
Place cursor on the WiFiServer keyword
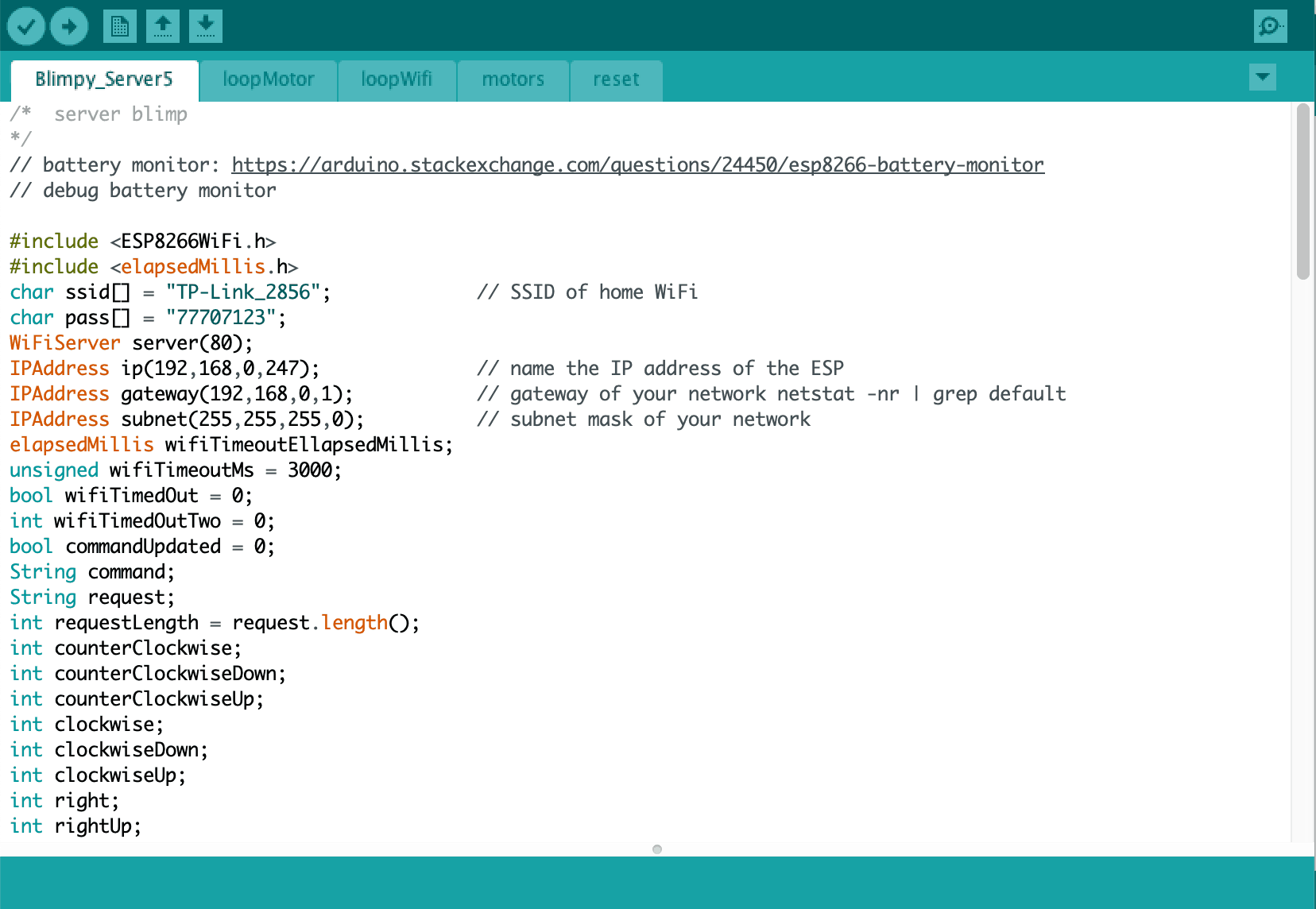pyautogui.click(x=65, y=343)
